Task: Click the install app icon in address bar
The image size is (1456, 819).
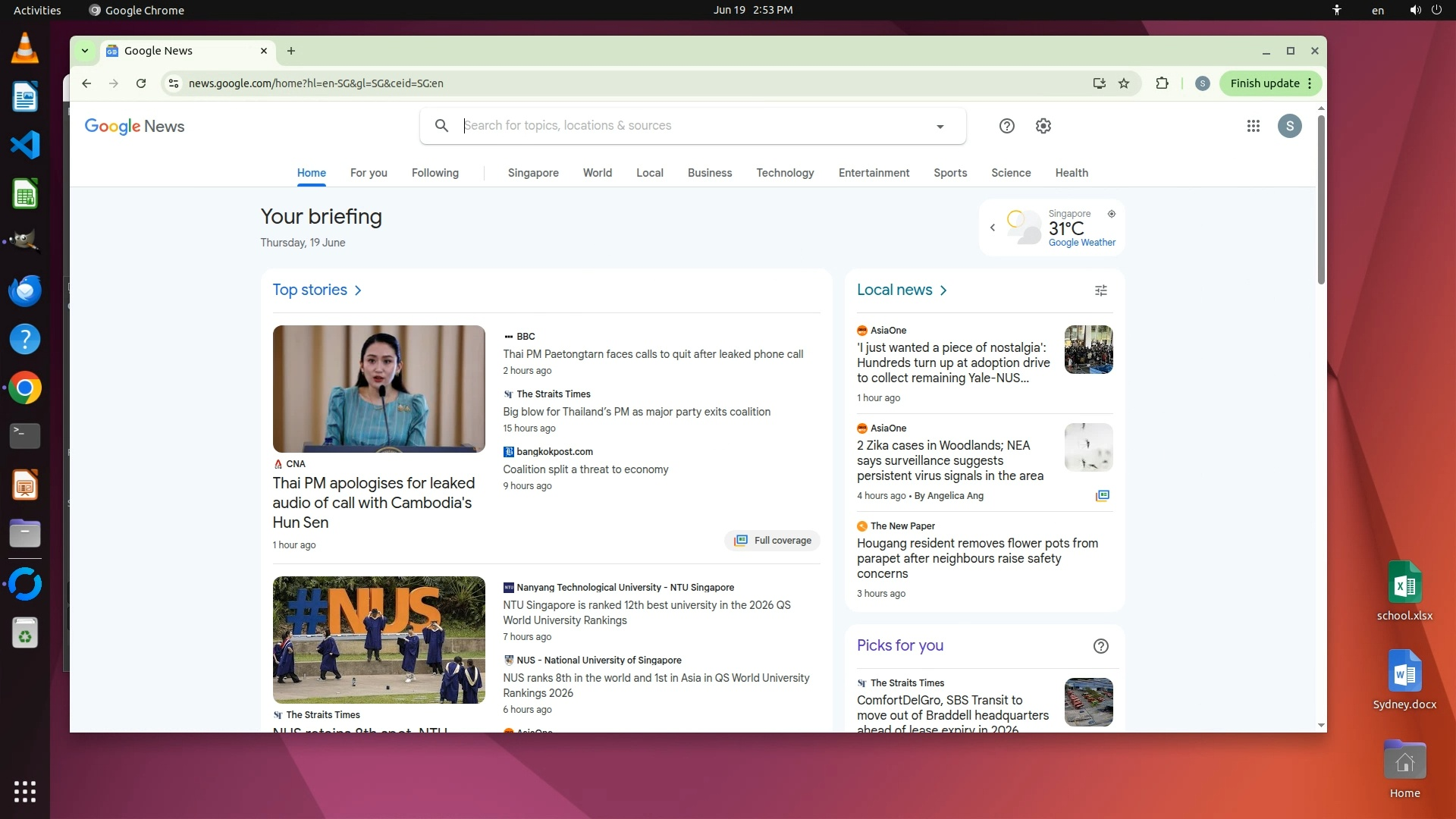Action: 1099,83
